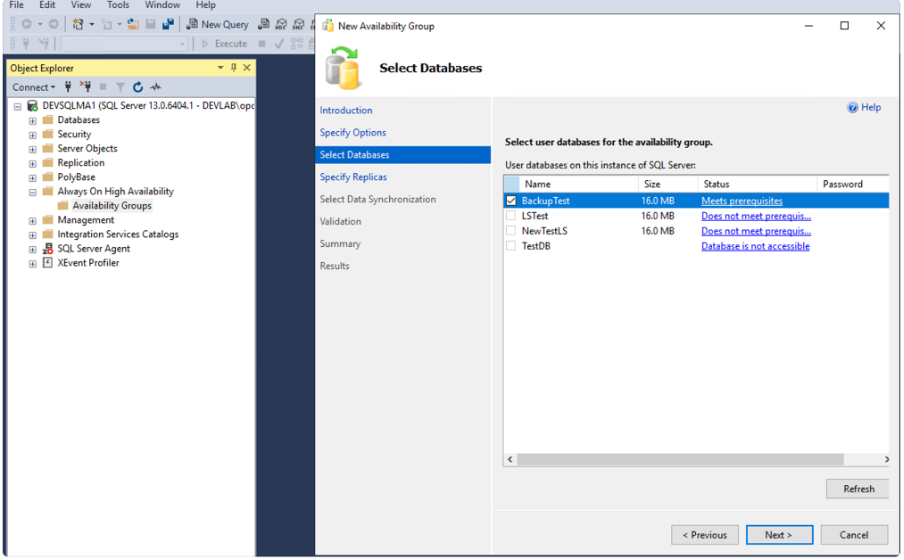Open the Window menu
Image resolution: width=904 pixels, height=560 pixels.
click(162, 5)
